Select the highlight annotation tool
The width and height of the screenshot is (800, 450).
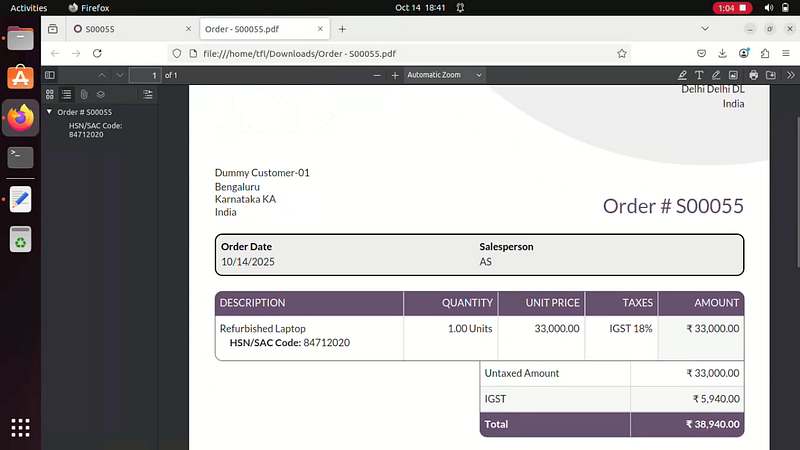point(682,75)
